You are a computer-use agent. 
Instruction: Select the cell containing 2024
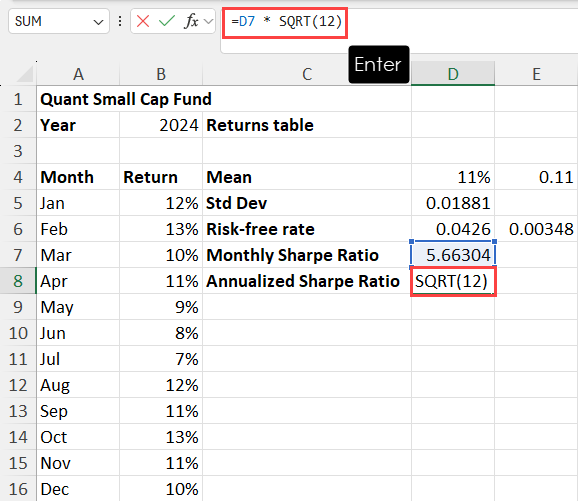tap(161, 125)
